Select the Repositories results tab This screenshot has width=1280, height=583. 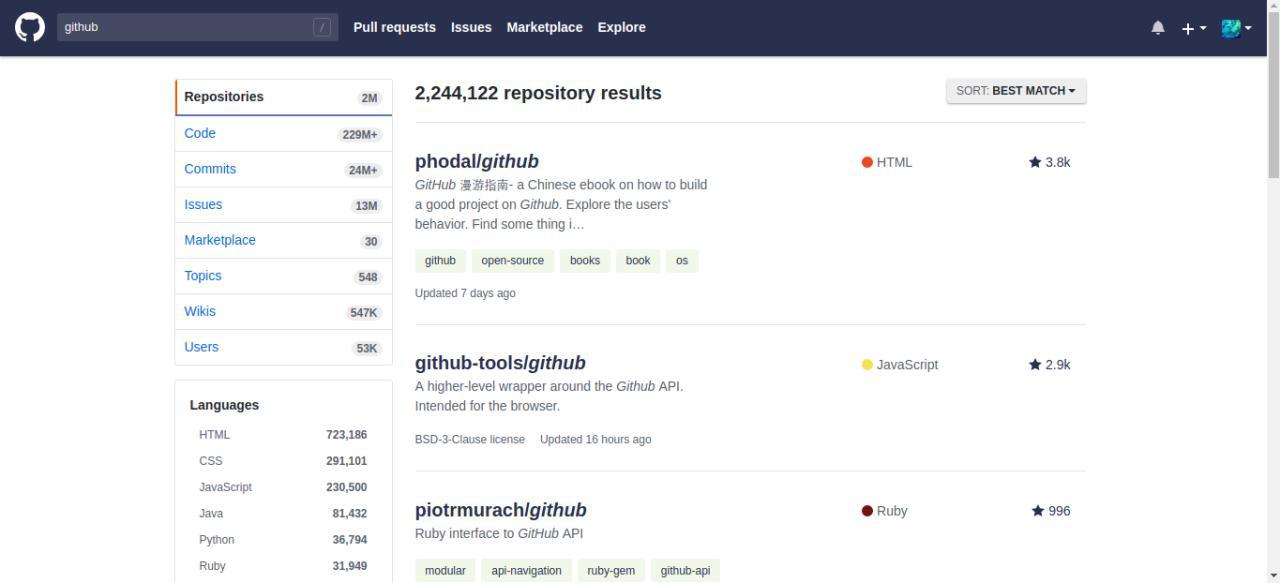point(284,97)
